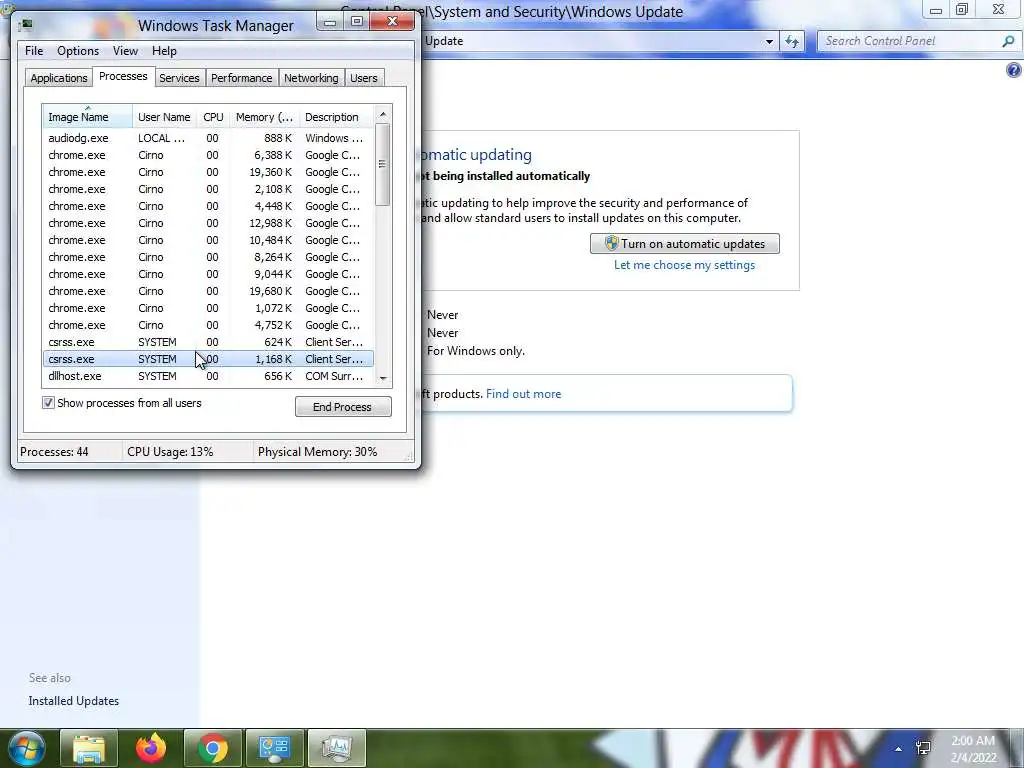Select the chrome.exe row using 8,264 K
The image size is (1024, 768).
click(208, 257)
